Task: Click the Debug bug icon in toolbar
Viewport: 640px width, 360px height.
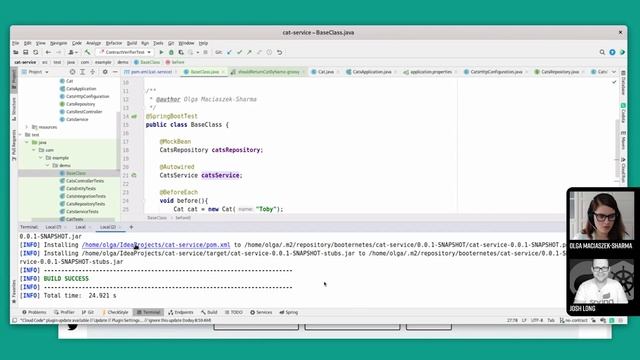Action: click(171, 52)
